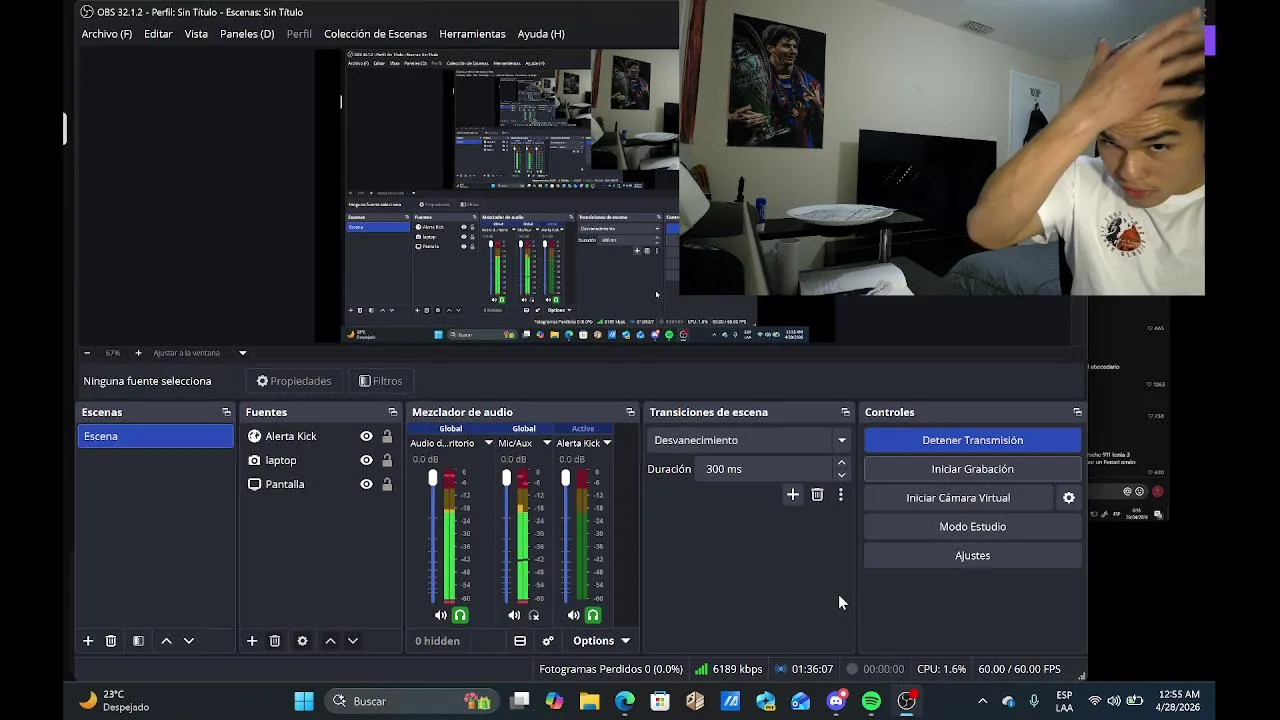This screenshot has height=720, width=1280.
Task: Mute the Alerta Kick audio channel
Action: (x=573, y=615)
